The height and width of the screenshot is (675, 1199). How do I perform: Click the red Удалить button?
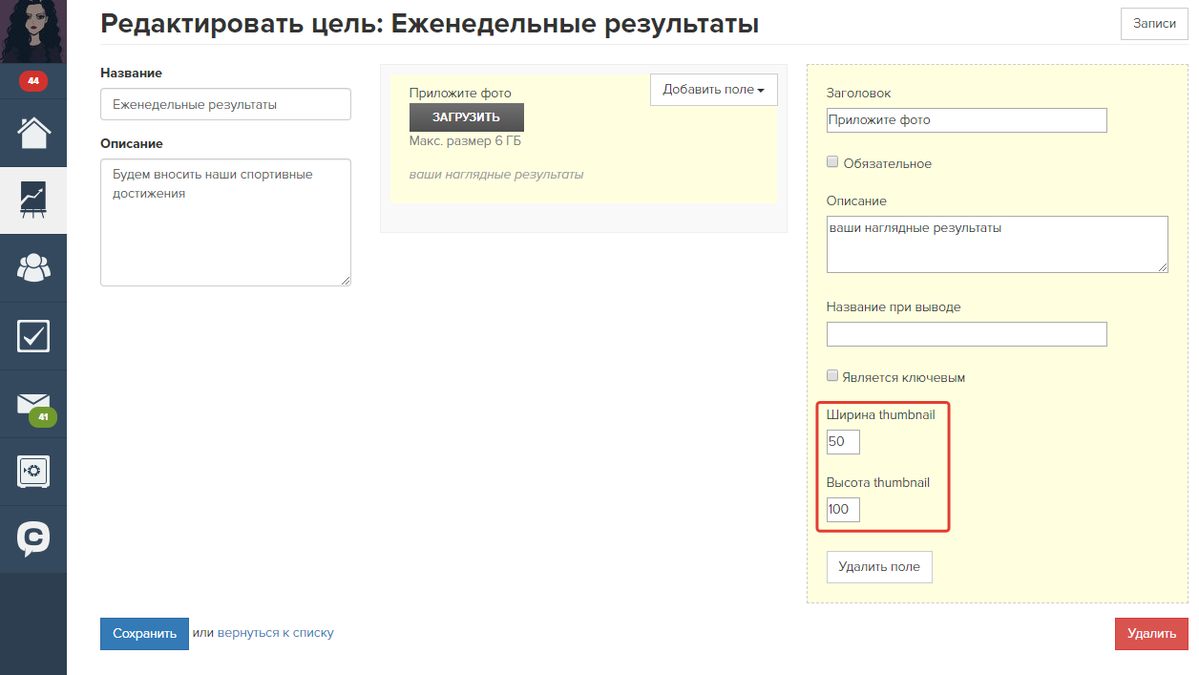point(1151,634)
